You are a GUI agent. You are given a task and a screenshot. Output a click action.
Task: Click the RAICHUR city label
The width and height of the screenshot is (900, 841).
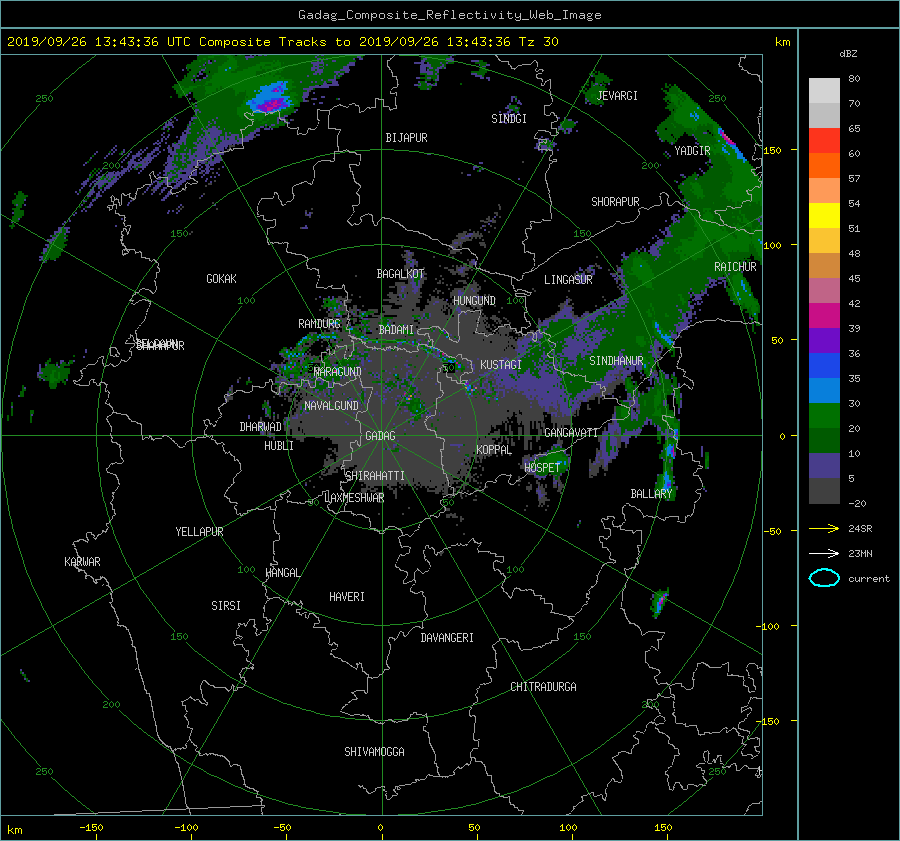pyautogui.click(x=735, y=267)
